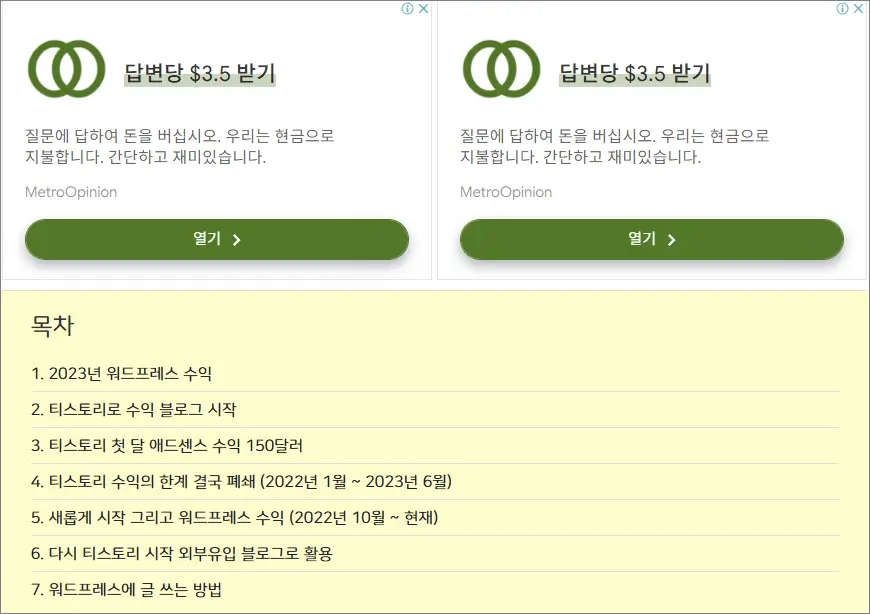Click the MetroOpinion advertiser name in left ad
This screenshot has width=870, height=614.
[x=71, y=192]
